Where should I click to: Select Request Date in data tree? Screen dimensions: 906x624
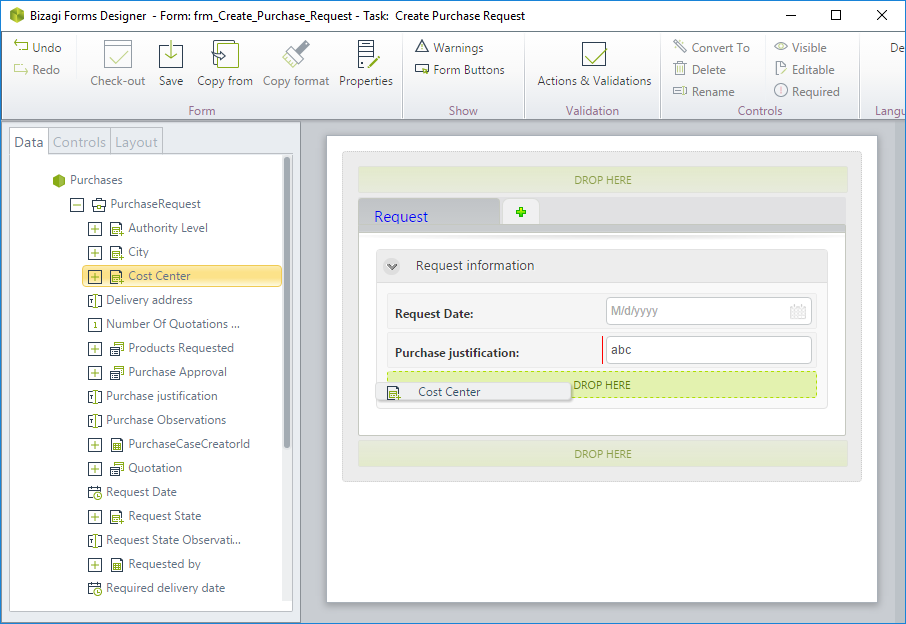coord(132,492)
